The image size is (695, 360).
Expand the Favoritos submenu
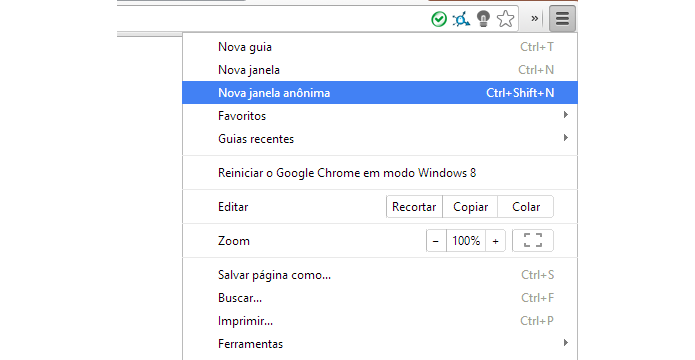click(x=380, y=116)
